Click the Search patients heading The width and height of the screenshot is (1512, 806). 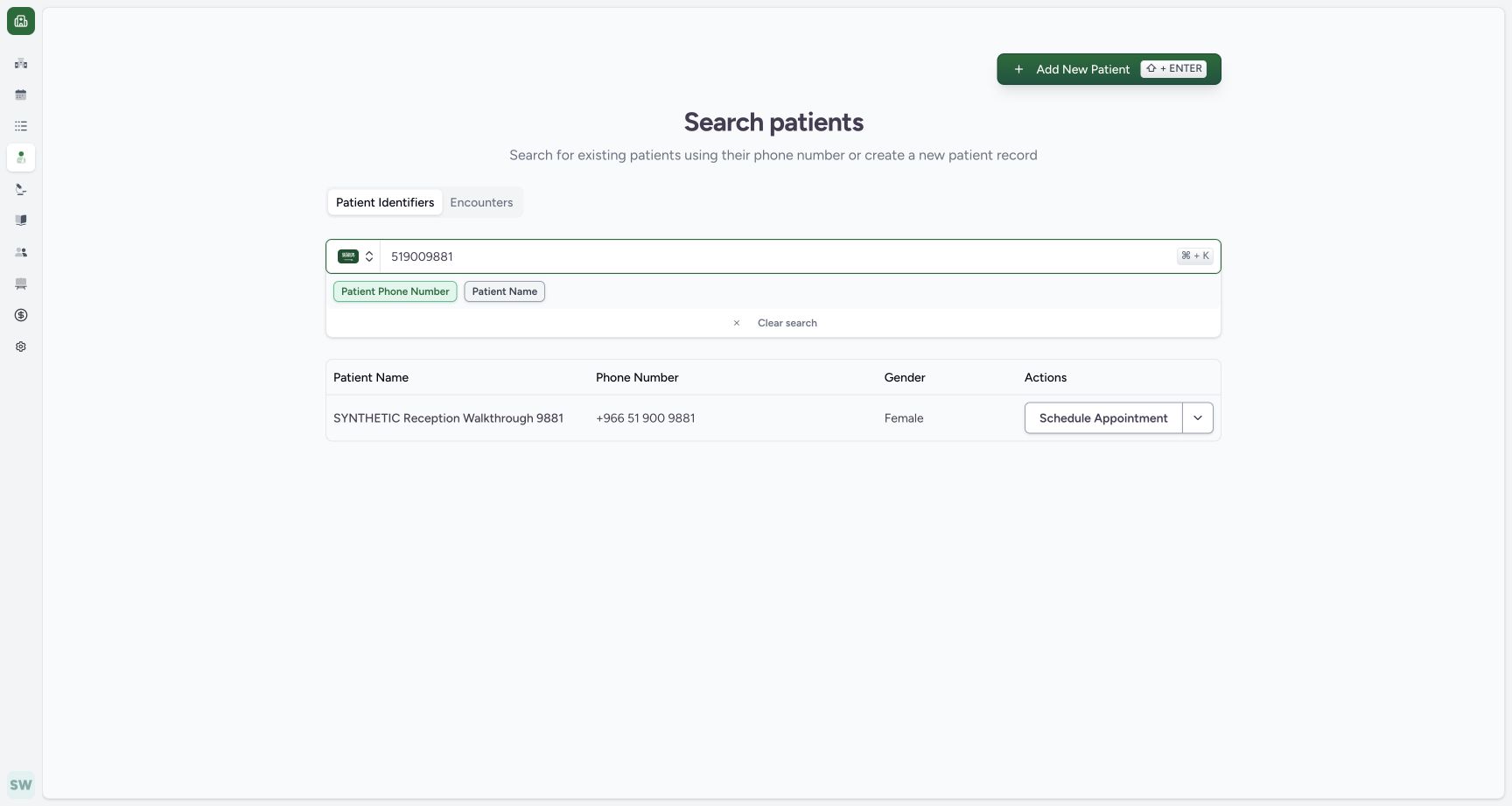coord(773,123)
